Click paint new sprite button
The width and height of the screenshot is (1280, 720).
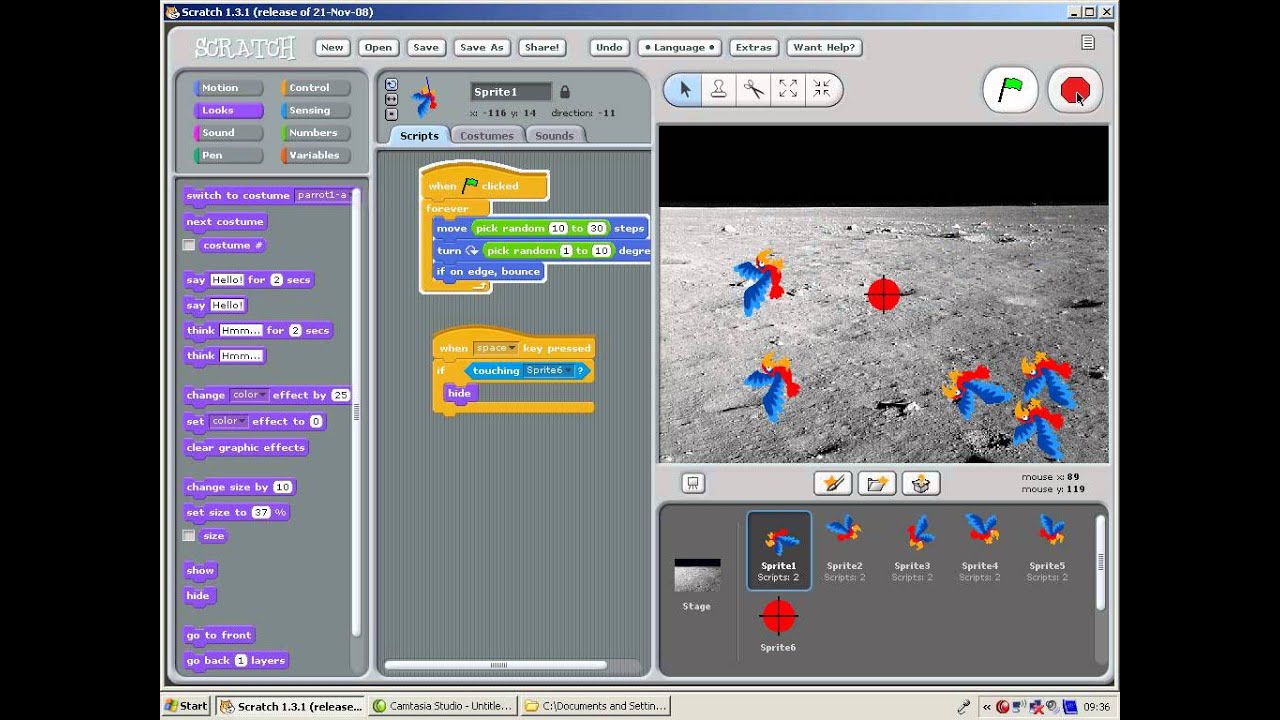click(832, 483)
